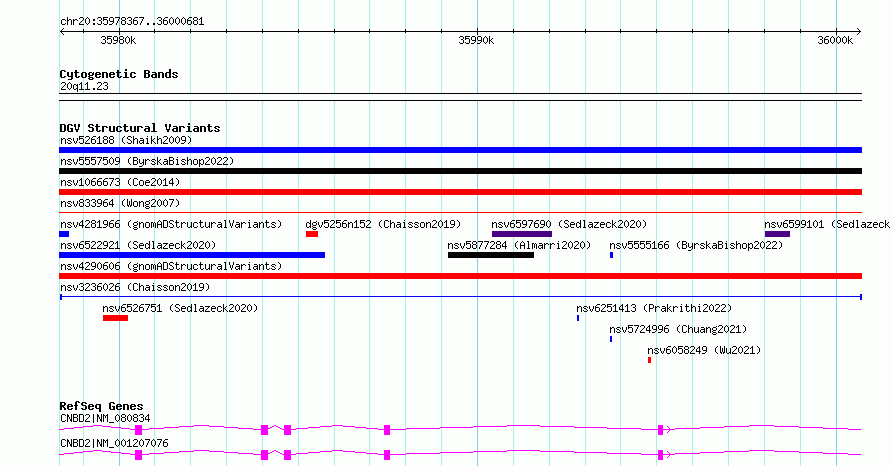Click the tiny red nsv6058249 marker
890x466 pixels.
pos(649,360)
